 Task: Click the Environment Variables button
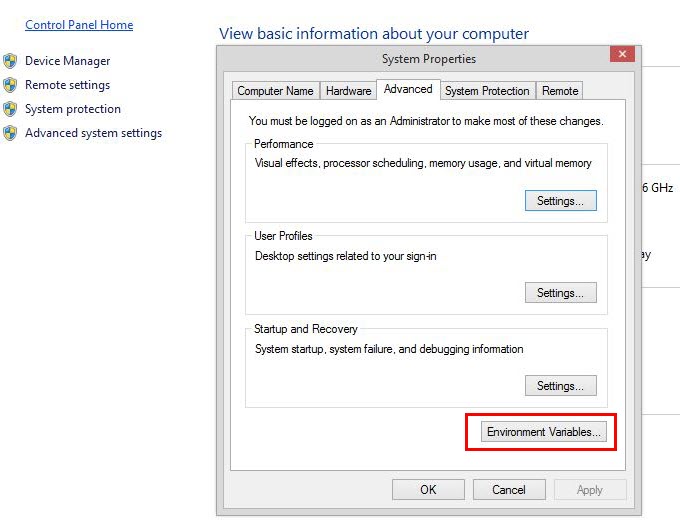(x=543, y=432)
